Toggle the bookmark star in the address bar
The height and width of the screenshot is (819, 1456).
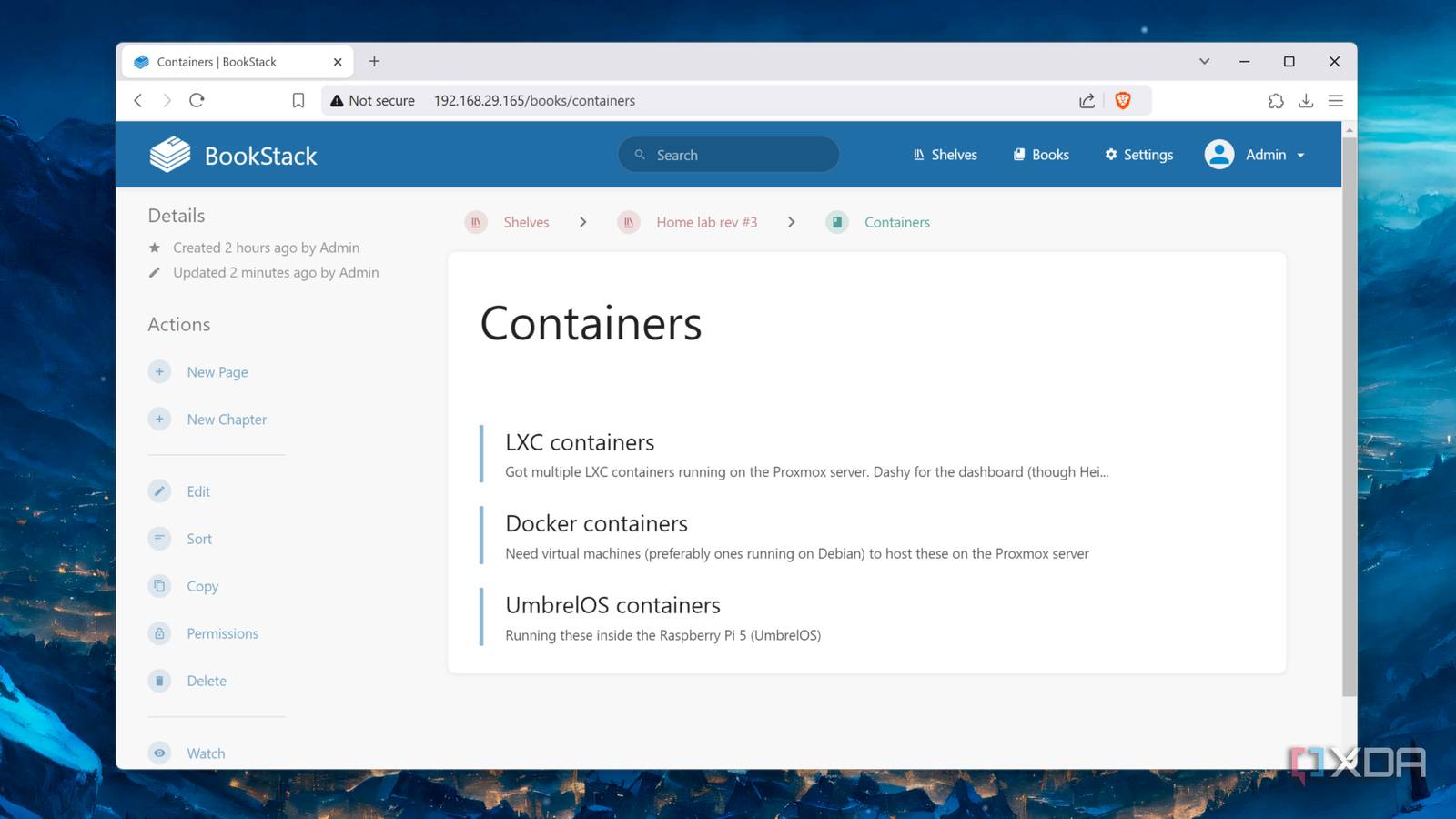coord(298,100)
